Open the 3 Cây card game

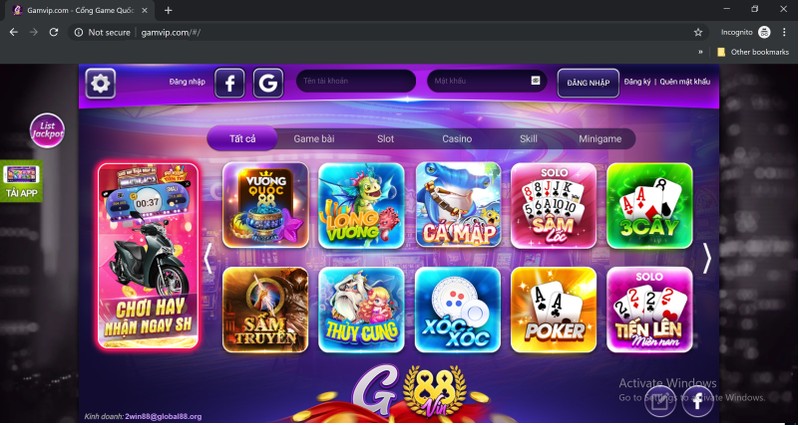(x=649, y=205)
